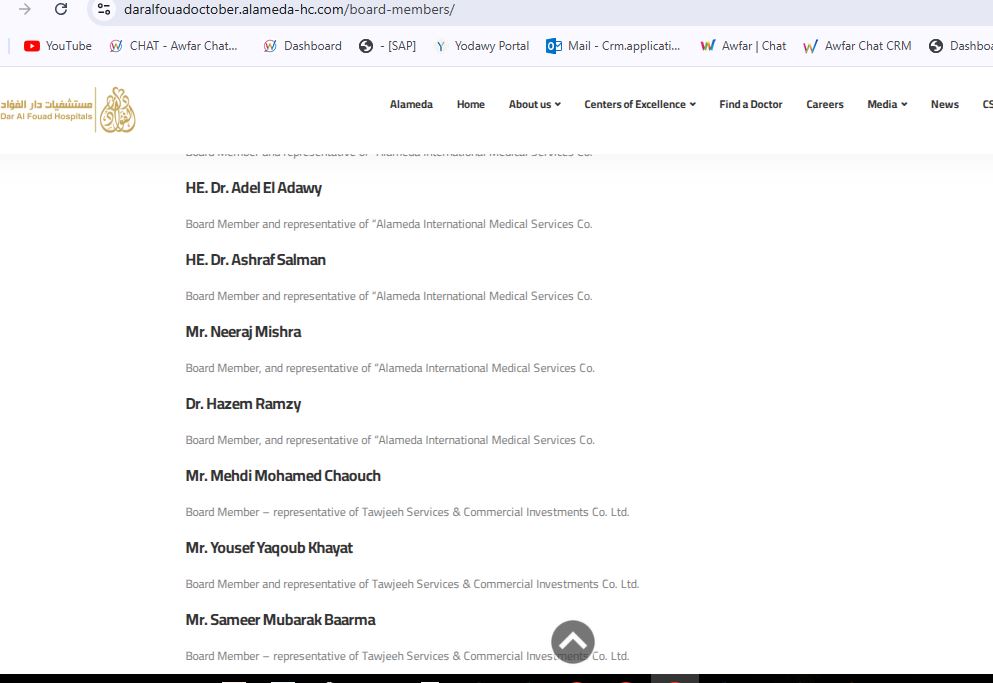Open the YouTube bookmark
This screenshot has height=683, width=993.
58,46
